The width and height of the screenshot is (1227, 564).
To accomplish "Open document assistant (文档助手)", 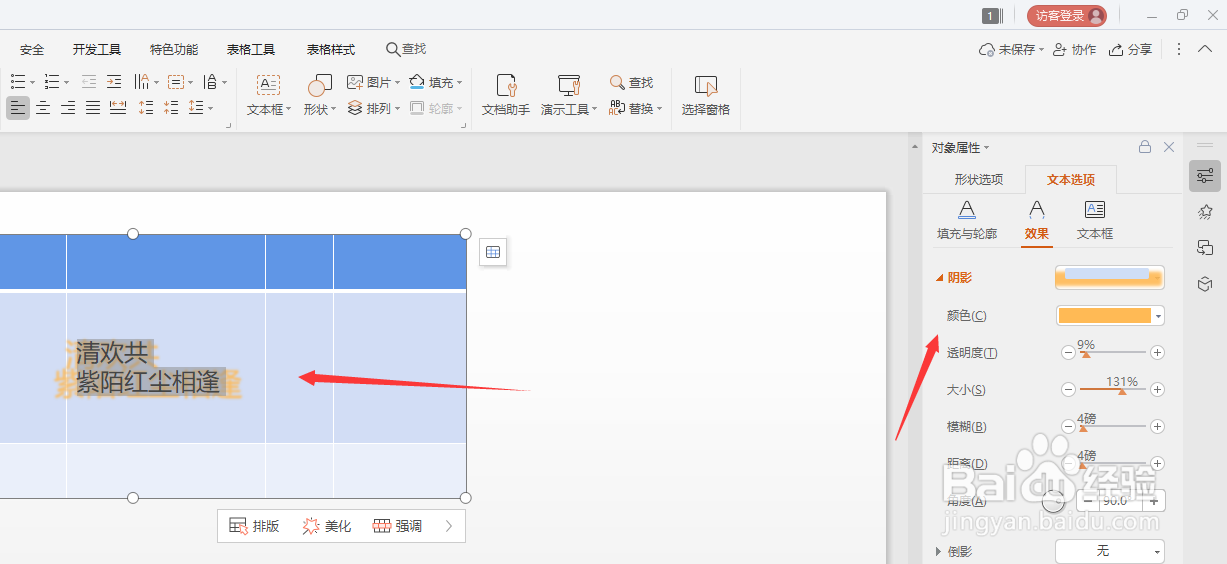I will 506,95.
